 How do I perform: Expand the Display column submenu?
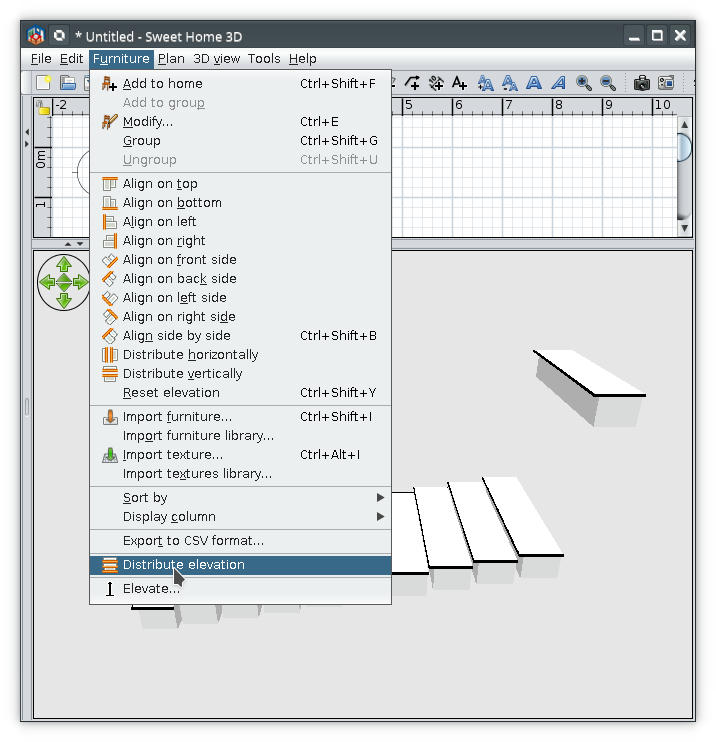(x=240, y=516)
